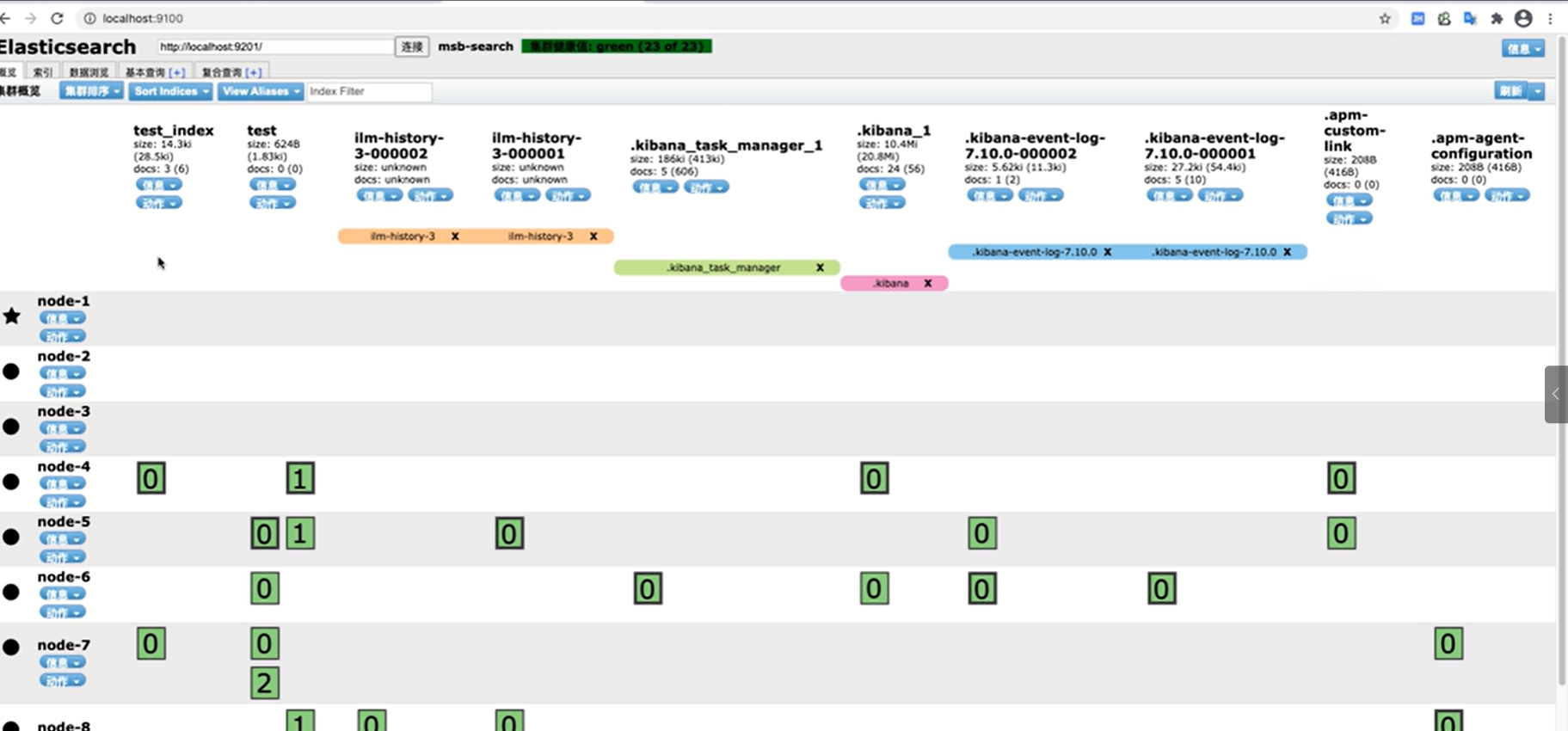Select .kibana-event-log-7.10.0-000001 shard 0 on node-6
This screenshot has height=731, width=1568.
coord(1162,588)
